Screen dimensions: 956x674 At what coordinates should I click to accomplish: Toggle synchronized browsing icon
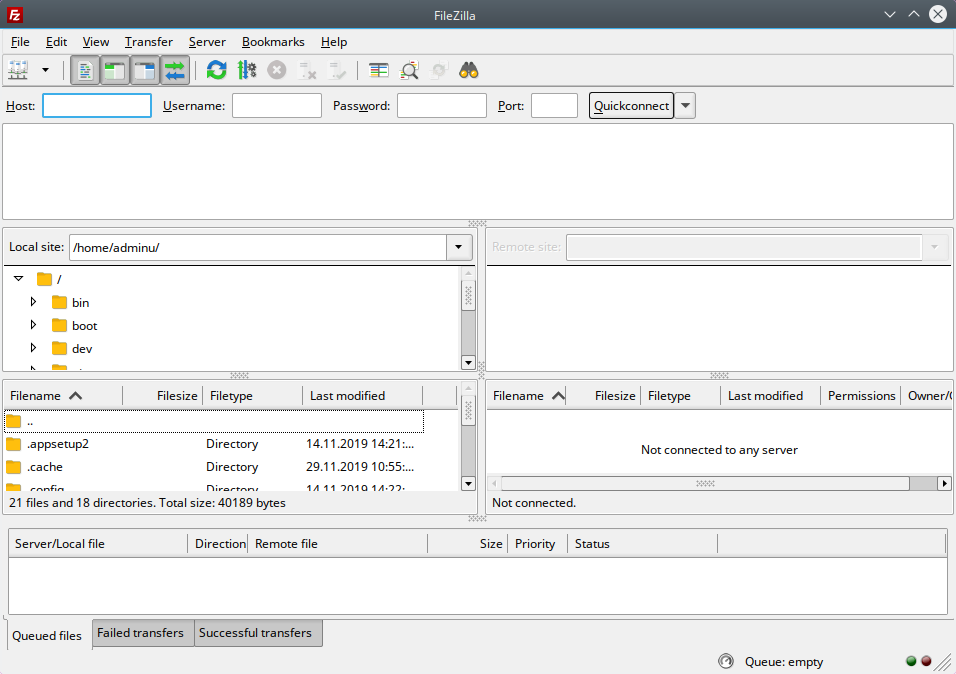(439, 70)
